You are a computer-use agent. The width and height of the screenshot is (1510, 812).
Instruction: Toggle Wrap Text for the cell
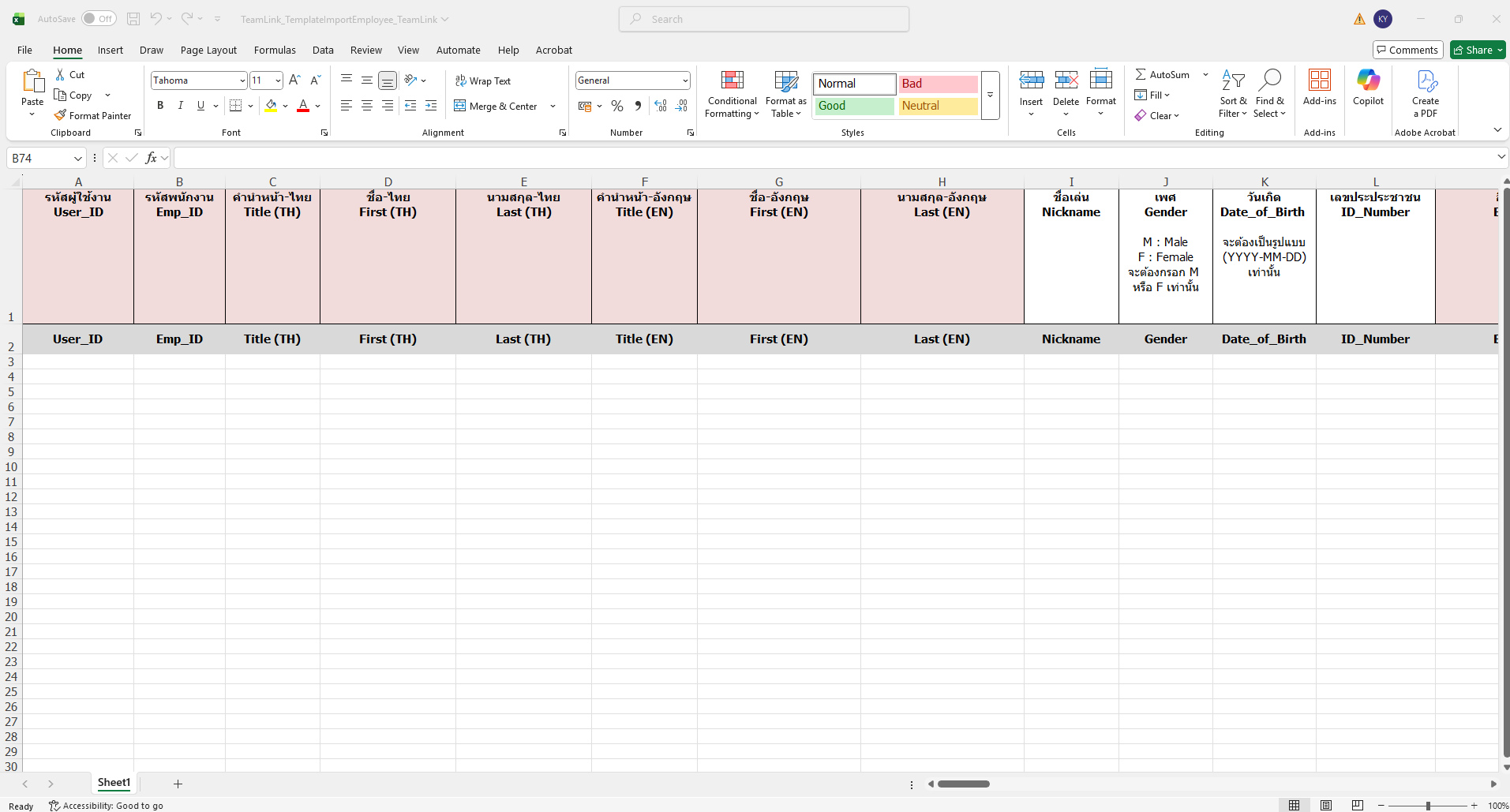coord(483,80)
